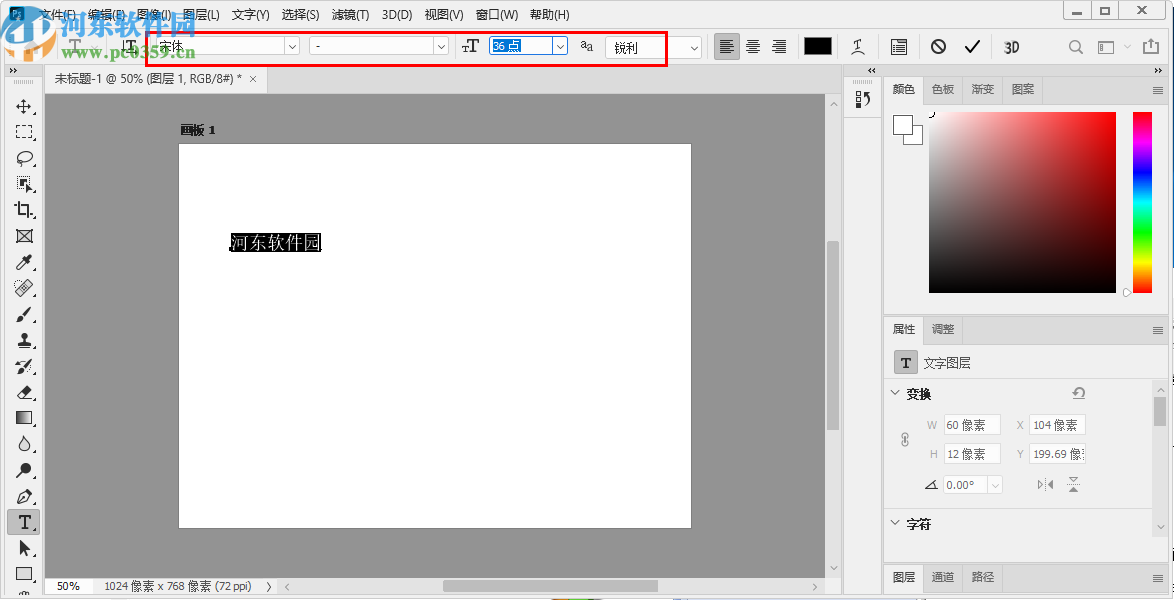This screenshot has height=600, width=1174.
Task: Toggle the warp text option
Action: pyautogui.click(x=857, y=47)
